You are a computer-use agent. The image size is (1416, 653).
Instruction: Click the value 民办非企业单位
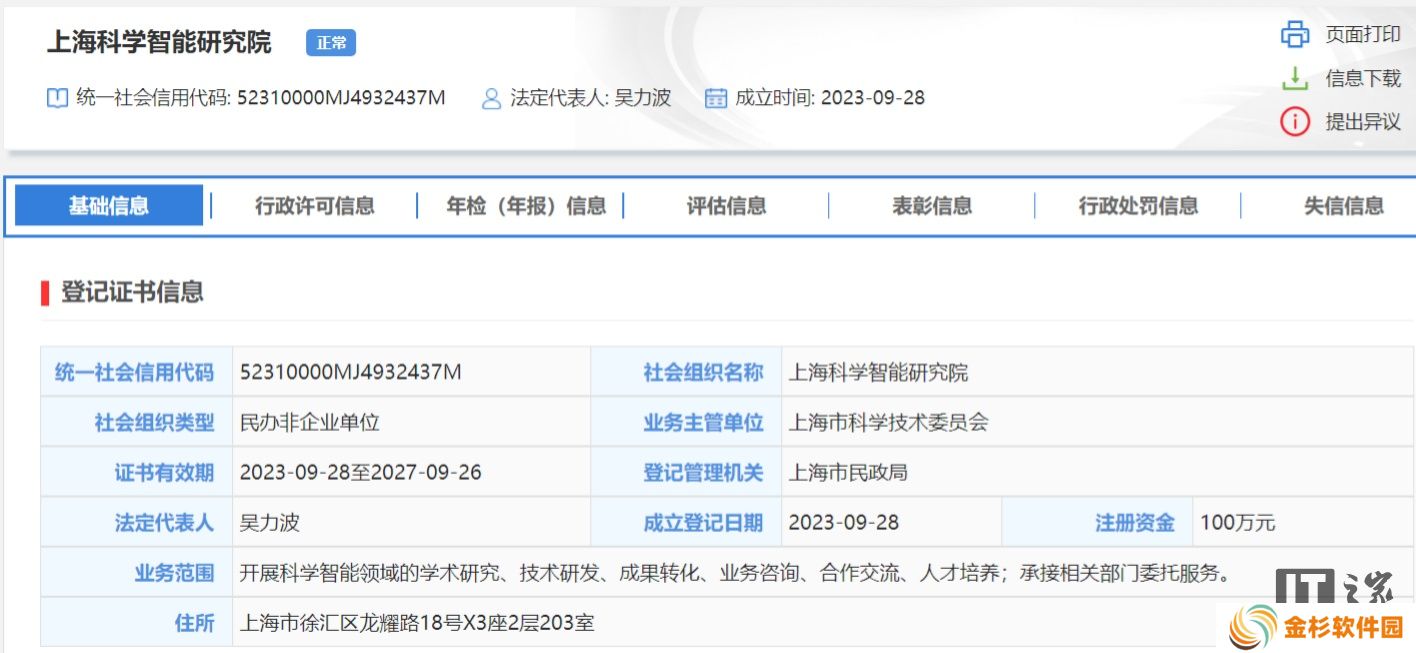tap(310, 422)
